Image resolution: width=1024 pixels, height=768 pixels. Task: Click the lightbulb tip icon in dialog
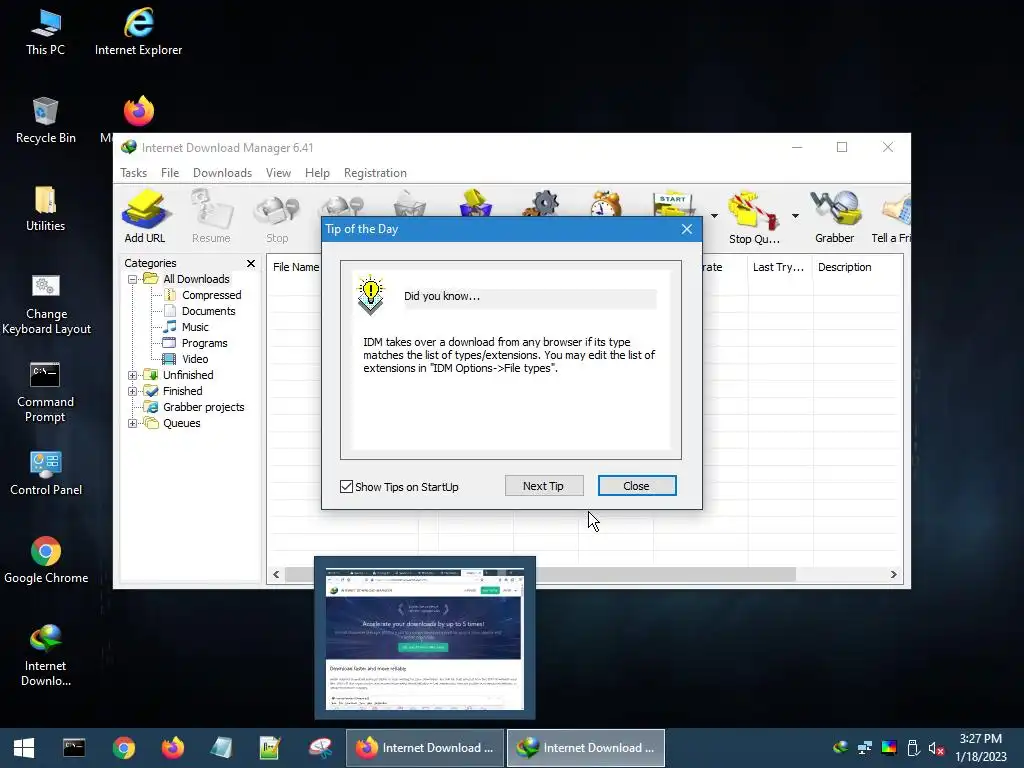coord(370,295)
